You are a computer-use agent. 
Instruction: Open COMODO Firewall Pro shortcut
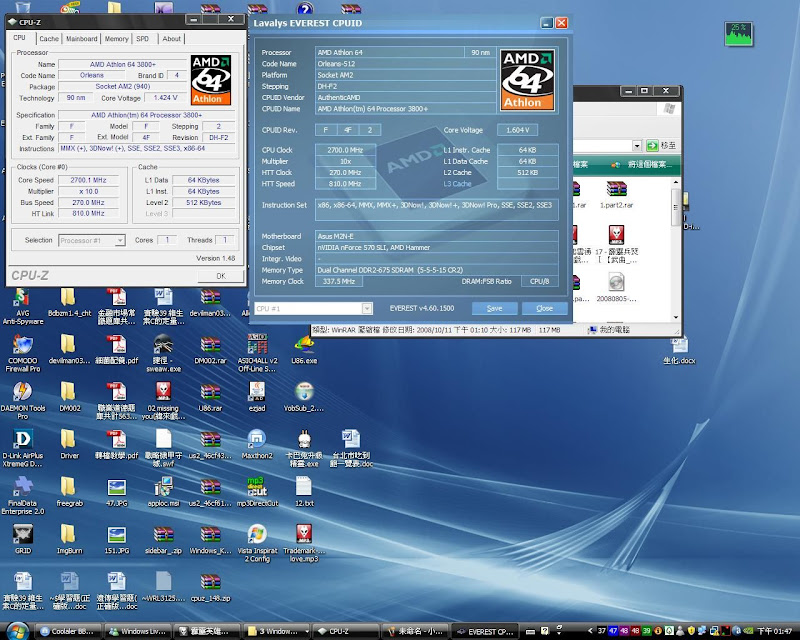point(22,353)
